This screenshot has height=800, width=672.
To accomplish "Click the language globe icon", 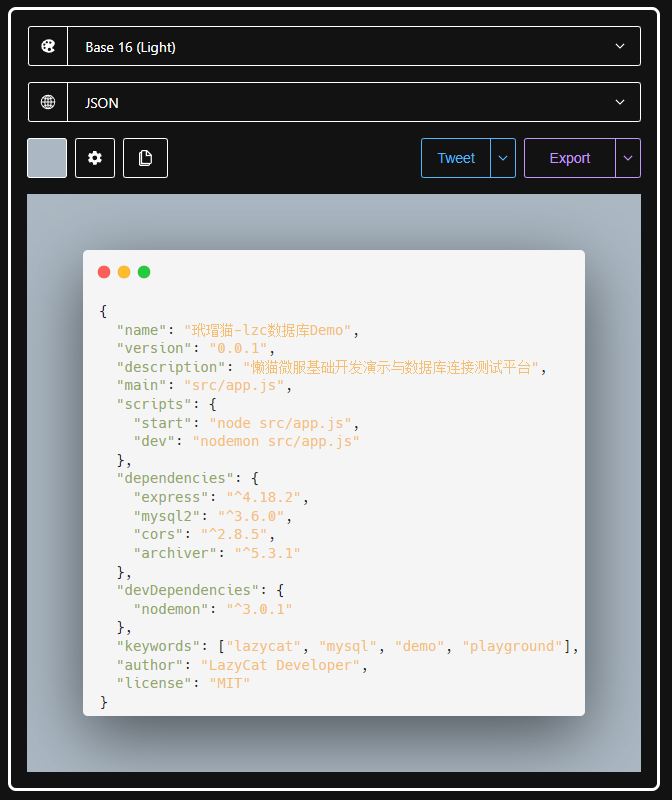I will 48,102.
